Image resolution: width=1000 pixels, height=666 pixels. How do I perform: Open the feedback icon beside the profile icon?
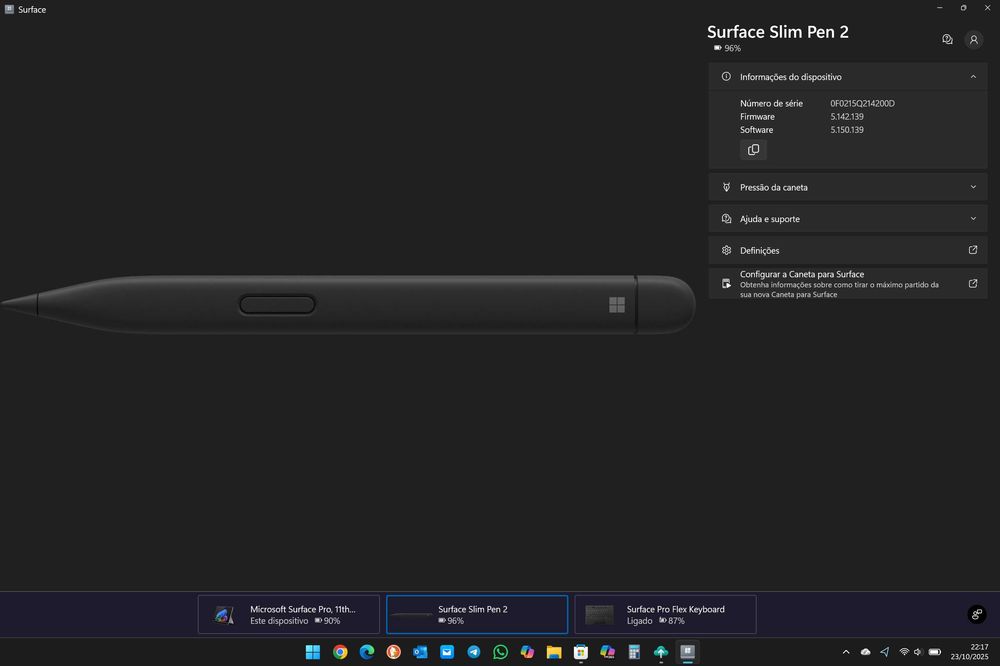pos(947,40)
